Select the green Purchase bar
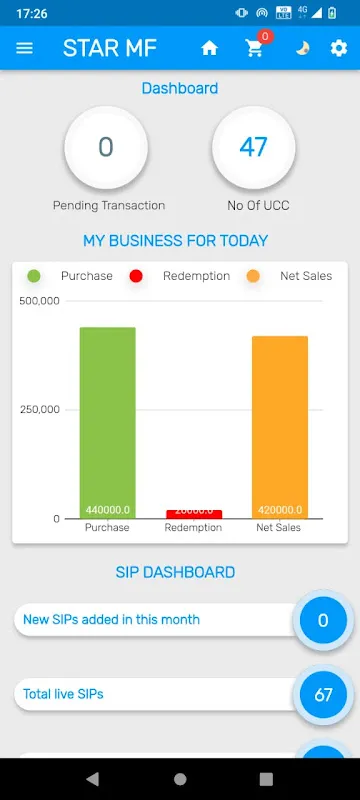Viewport: 360px width, 800px height. tap(108, 423)
